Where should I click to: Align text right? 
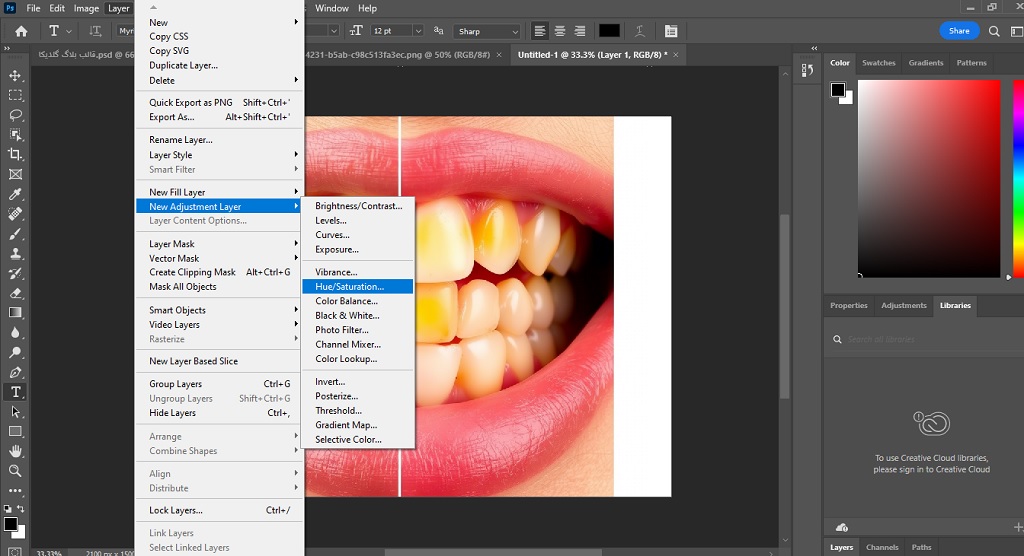[579, 31]
